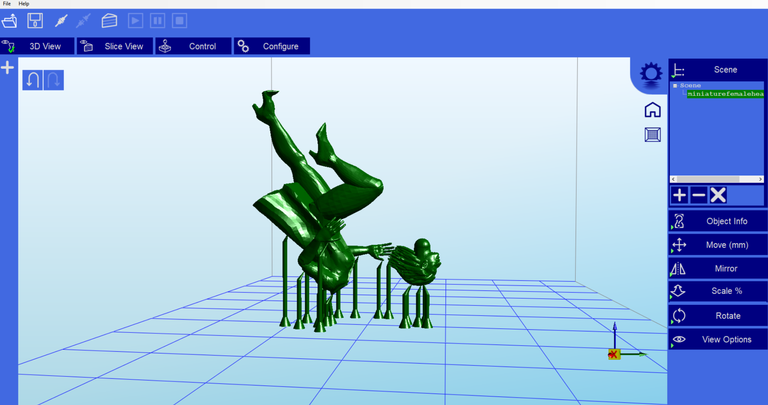The width and height of the screenshot is (768, 405).
Task: Undo the last action
Action: [x=32, y=80]
